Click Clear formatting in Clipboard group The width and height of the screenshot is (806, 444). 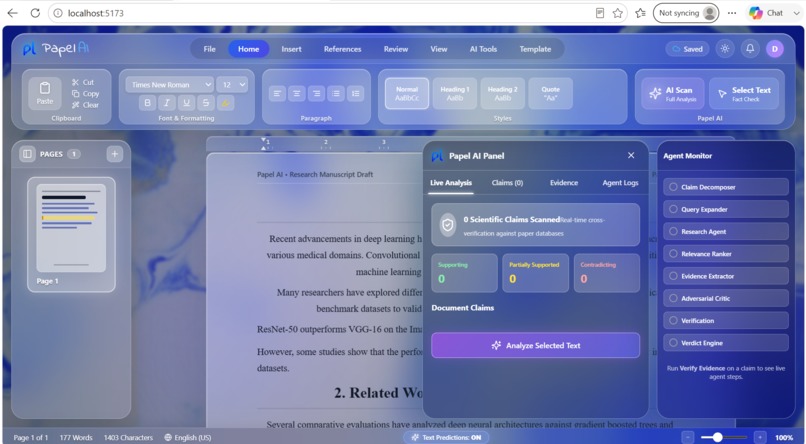click(x=85, y=105)
